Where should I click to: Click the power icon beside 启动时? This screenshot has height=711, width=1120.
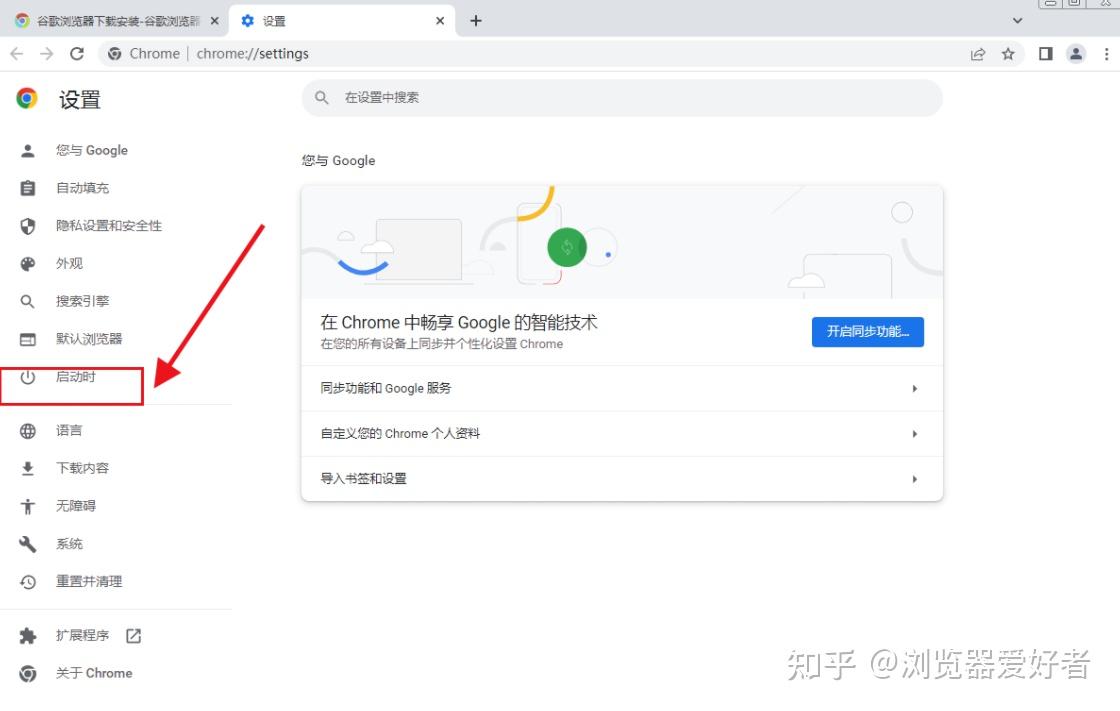[x=28, y=377]
